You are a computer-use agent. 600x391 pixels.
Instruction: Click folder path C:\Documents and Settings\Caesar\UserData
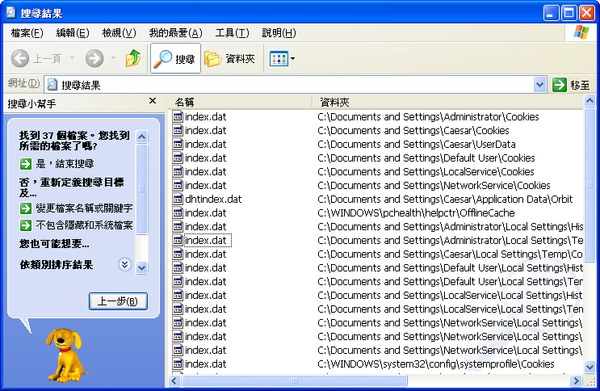(x=416, y=144)
